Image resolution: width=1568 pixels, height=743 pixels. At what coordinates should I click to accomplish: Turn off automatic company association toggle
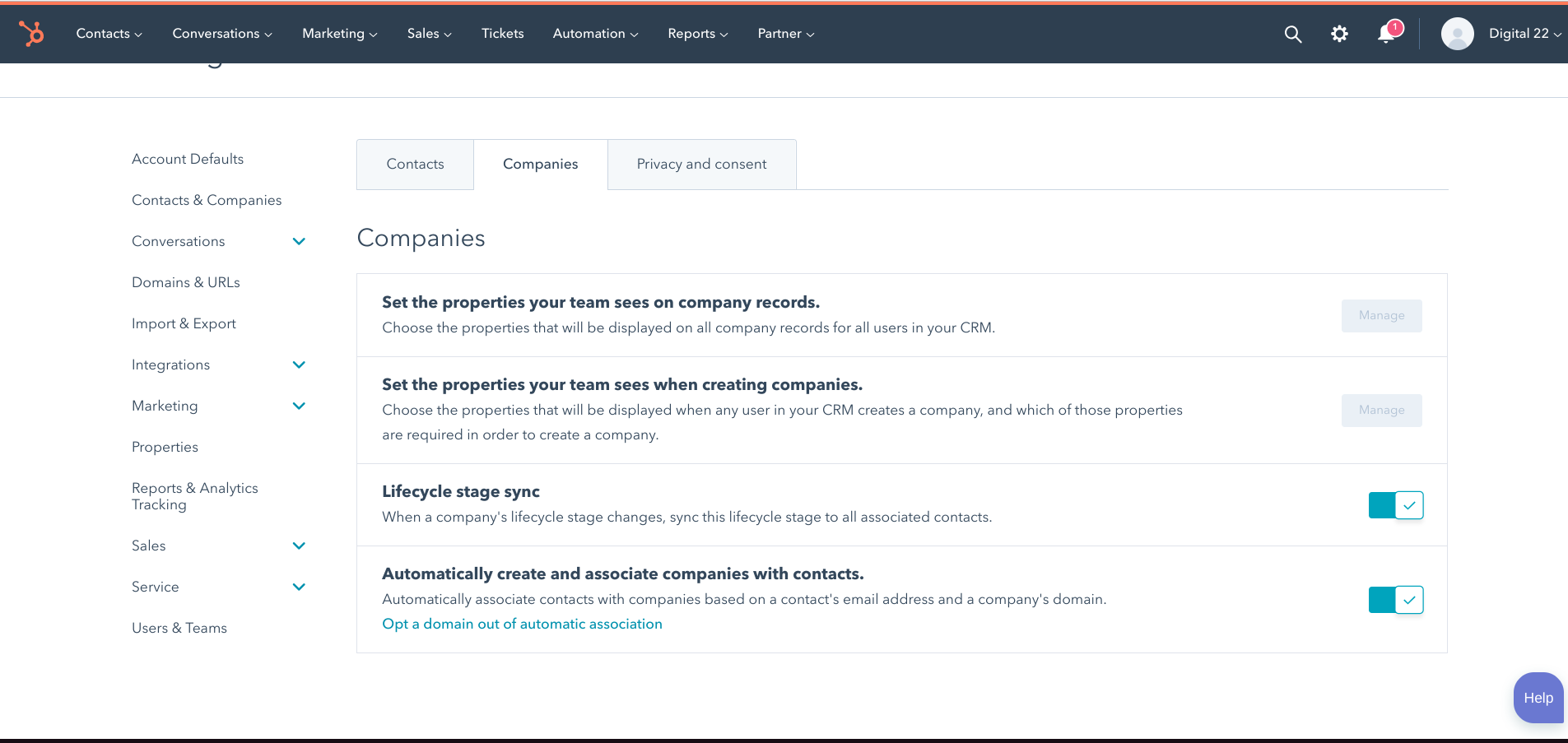pos(1395,600)
